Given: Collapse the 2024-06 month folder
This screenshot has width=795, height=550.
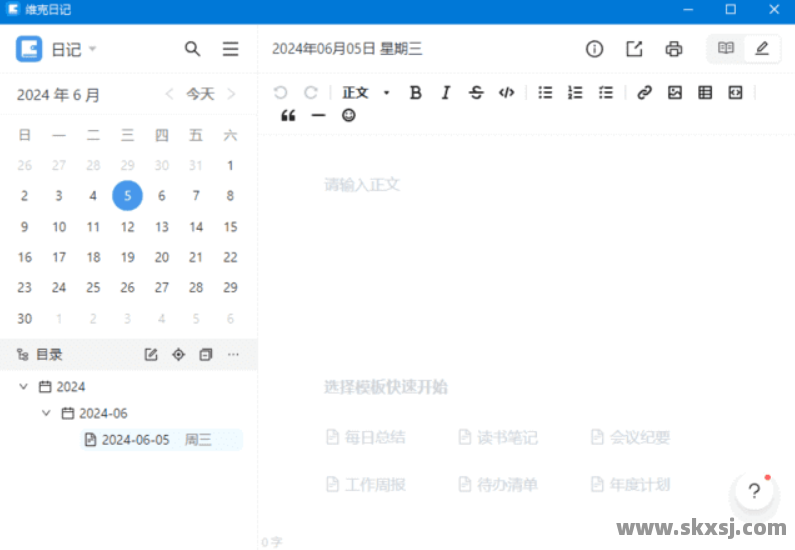Looking at the screenshot, I should [x=46, y=413].
